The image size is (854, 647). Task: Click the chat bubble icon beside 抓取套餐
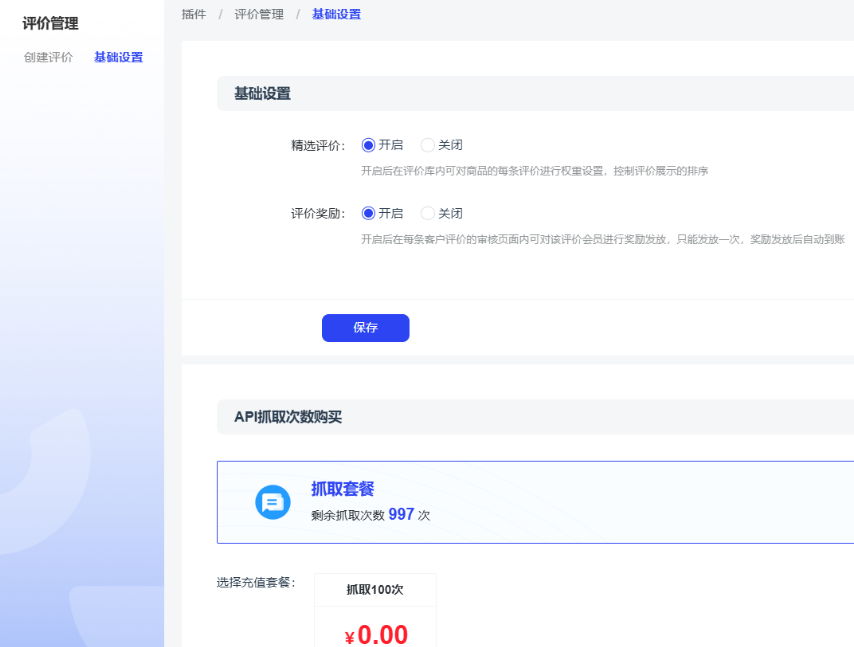click(272, 501)
